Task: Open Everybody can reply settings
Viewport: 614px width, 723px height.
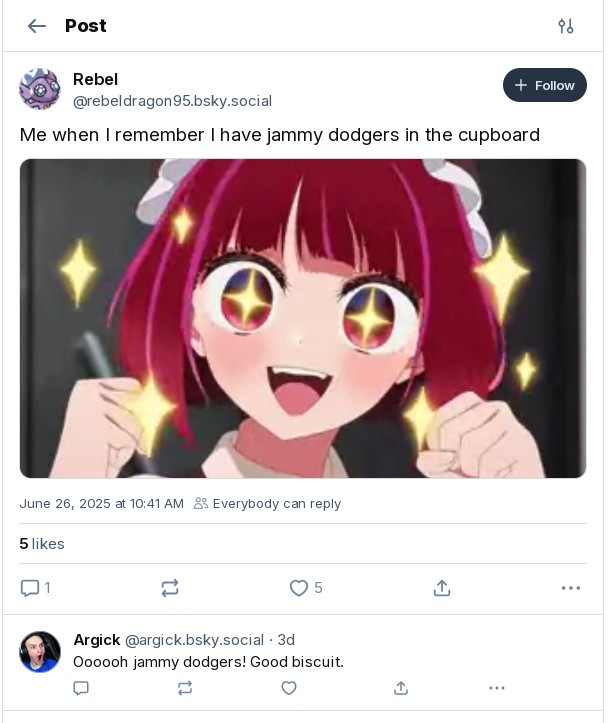Action: point(267,504)
